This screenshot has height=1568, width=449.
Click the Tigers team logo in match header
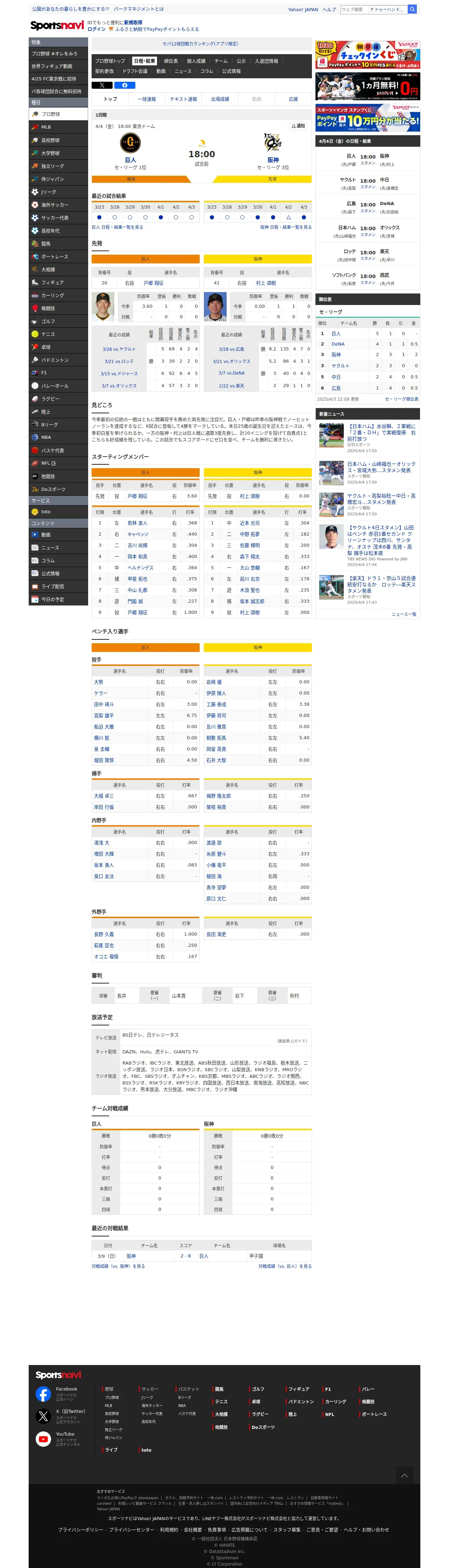[x=273, y=144]
